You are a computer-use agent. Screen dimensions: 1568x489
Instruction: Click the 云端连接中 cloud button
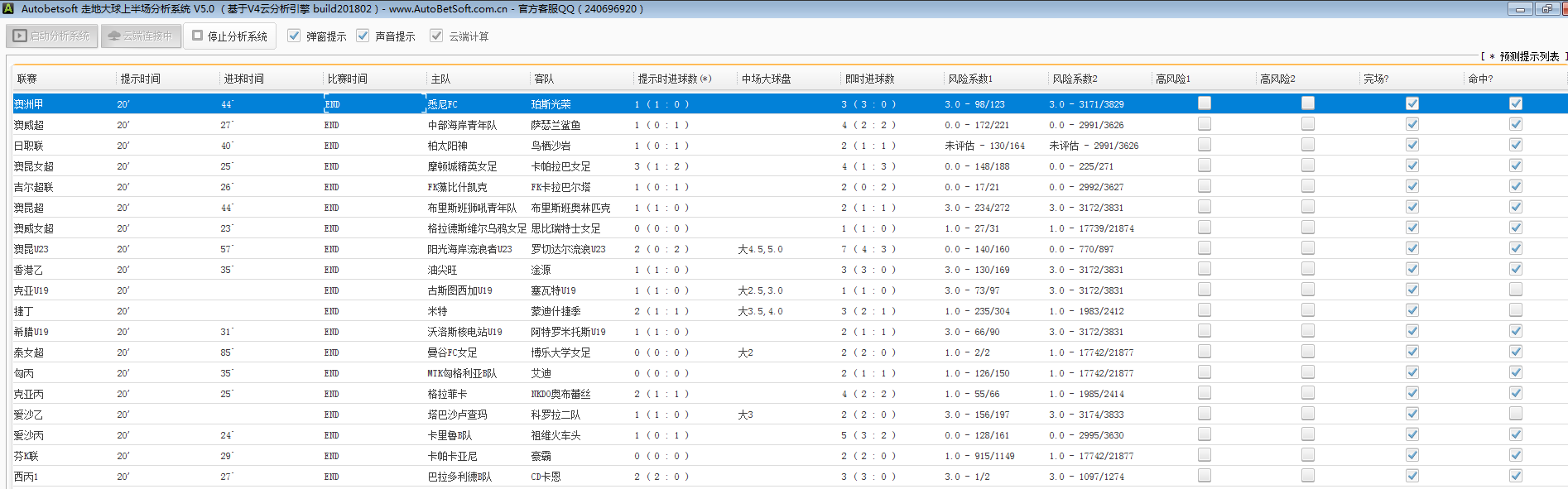141,36
